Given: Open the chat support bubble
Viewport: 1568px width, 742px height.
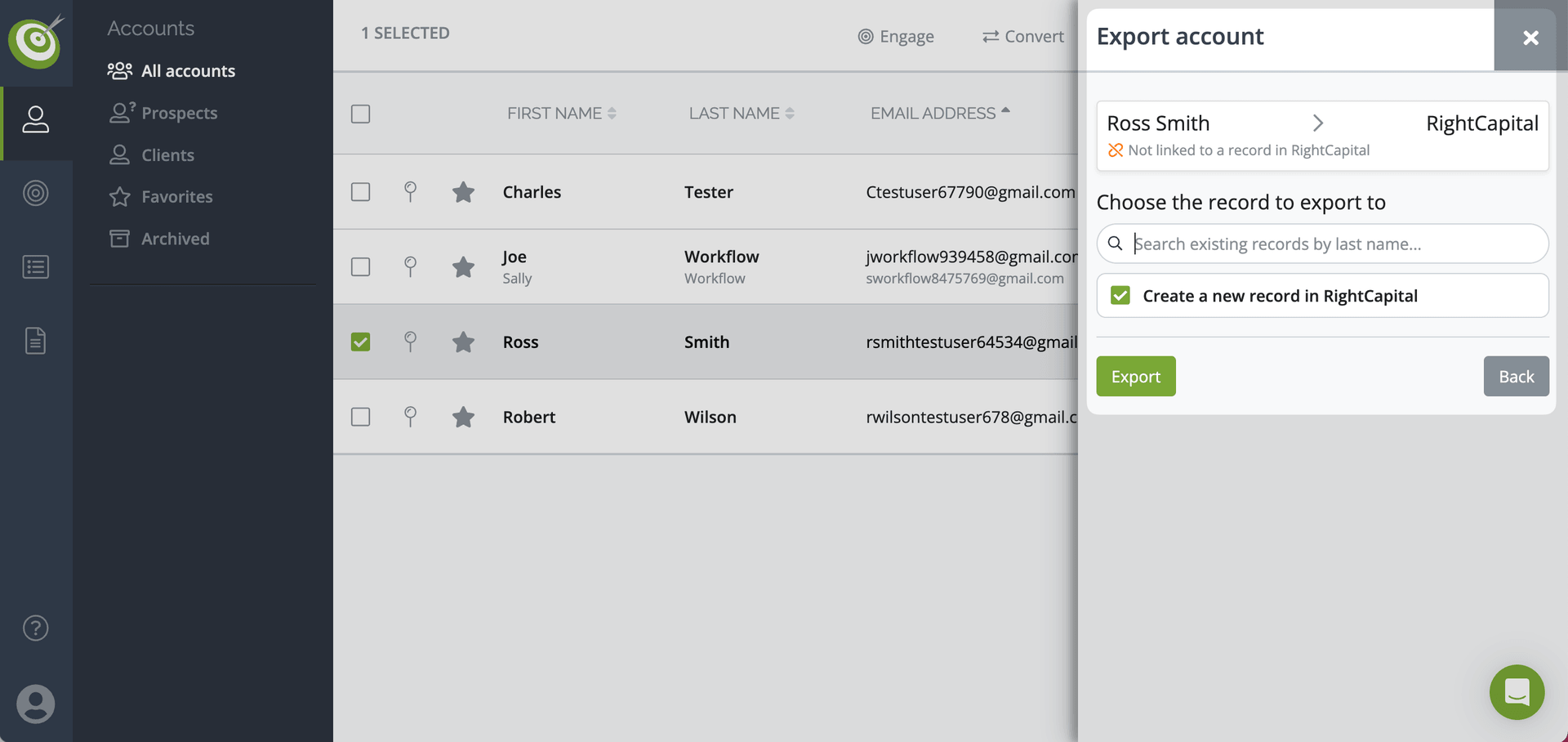Looking at the screenshot, I should coord(1517,692).
